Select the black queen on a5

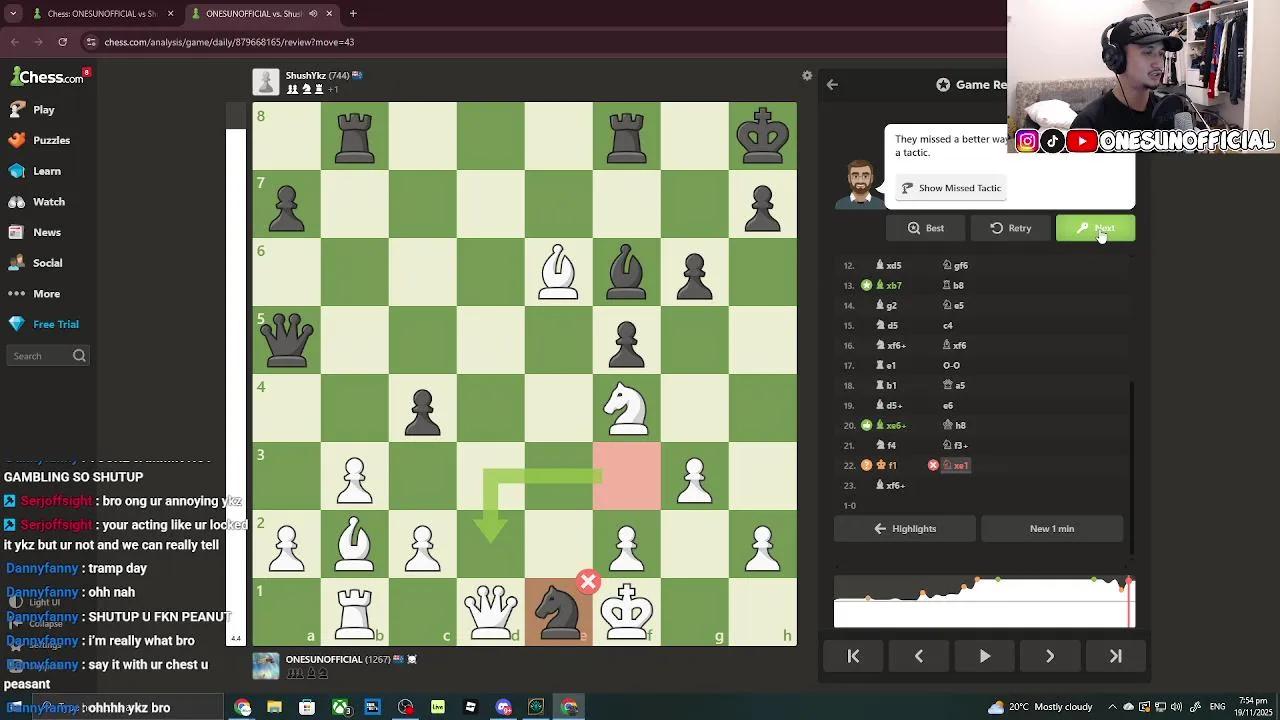(x=286, y=340)
